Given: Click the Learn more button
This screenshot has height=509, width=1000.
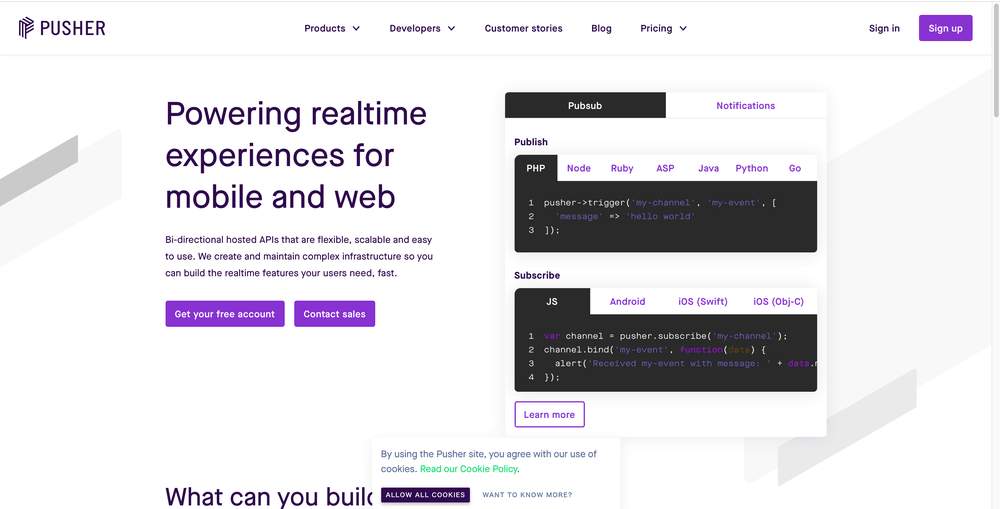Looking at the screenshot, I should pos(549,415).
